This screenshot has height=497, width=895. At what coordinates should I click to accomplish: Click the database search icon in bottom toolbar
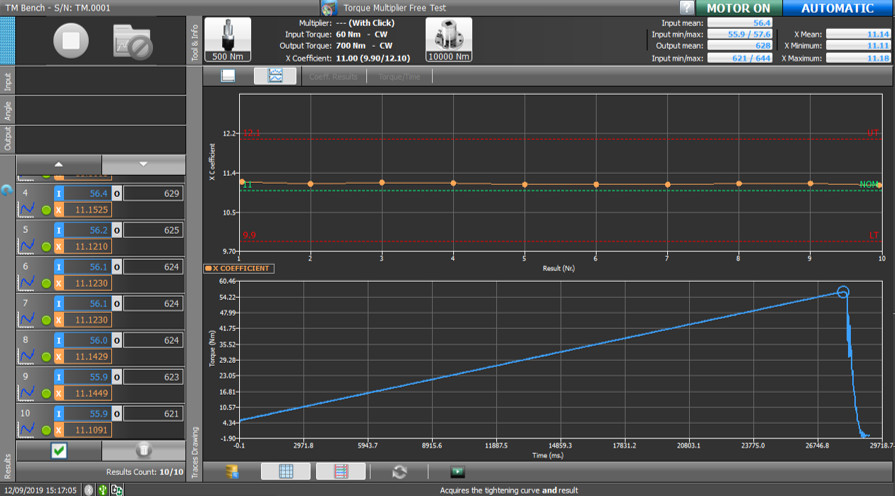(x=233, y=471)
